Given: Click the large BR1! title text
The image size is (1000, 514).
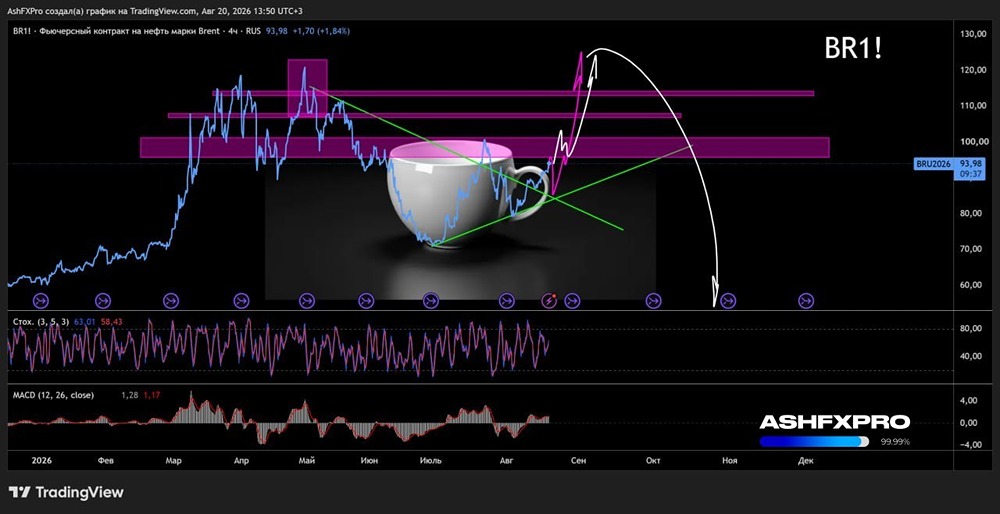Looking at the screenshot, I should (x=853, y=48).
